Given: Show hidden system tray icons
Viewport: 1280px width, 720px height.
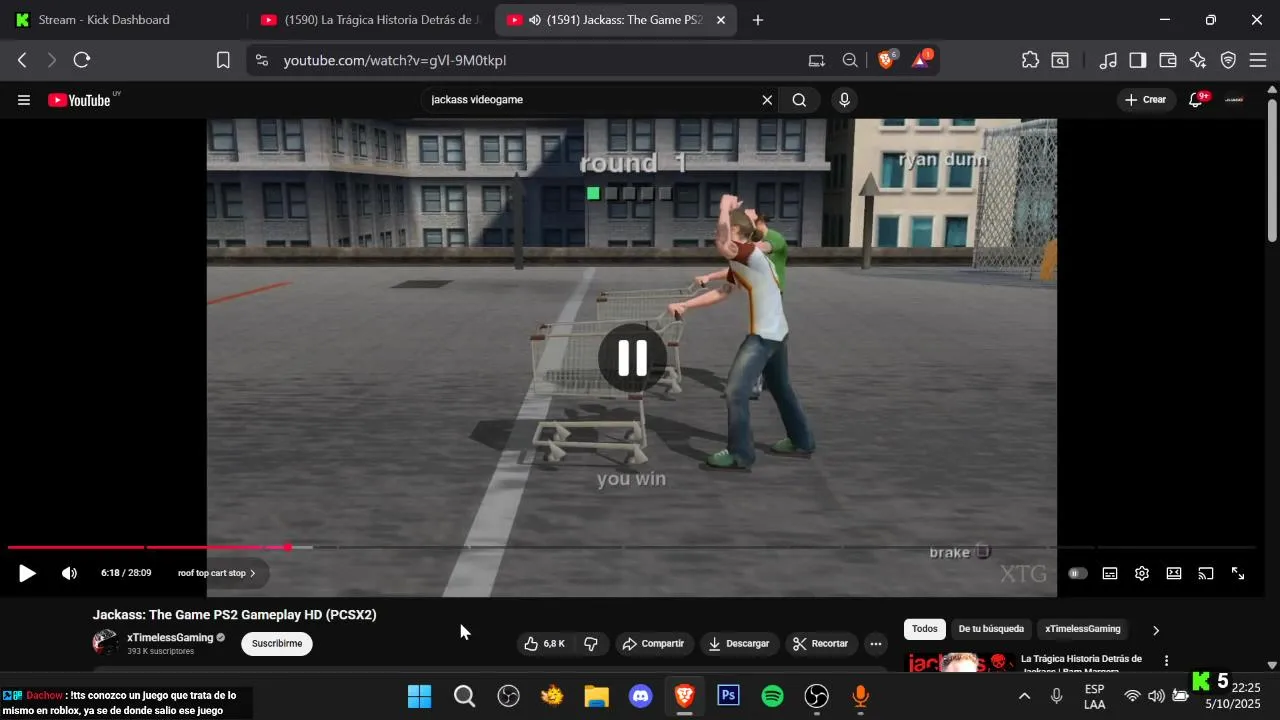Looking at the screenshot, I should tap(1024, 696).
